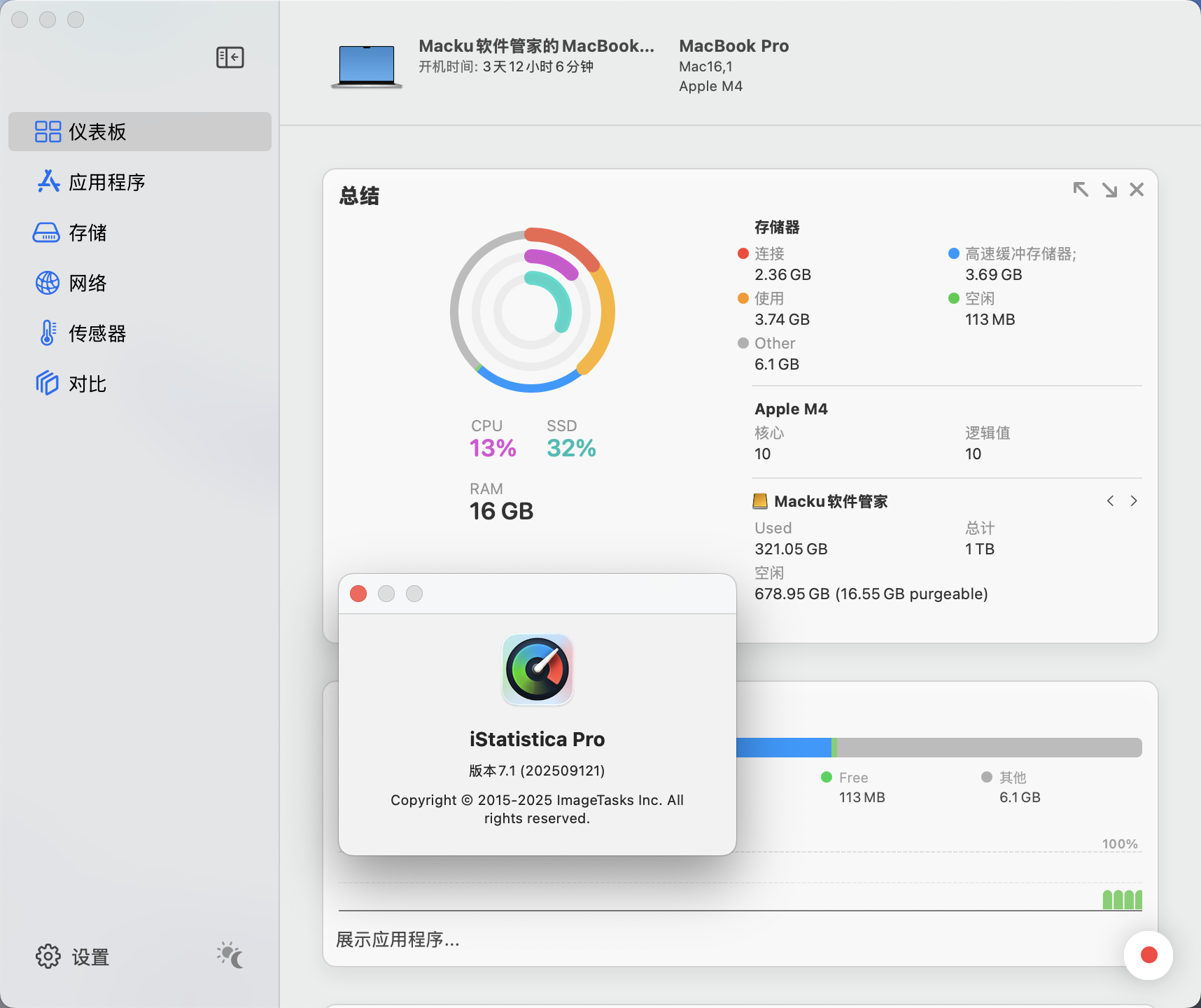
Task: Click the red record button
Action: tap(1149, 955)
